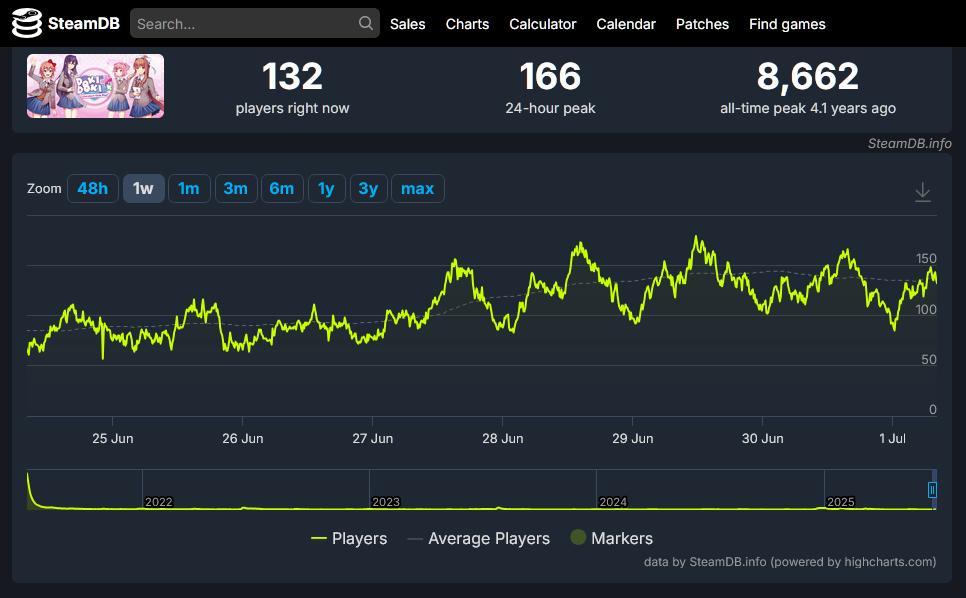Toggle the Markers legend item
The image size is (966, 598).
point(611,538)
